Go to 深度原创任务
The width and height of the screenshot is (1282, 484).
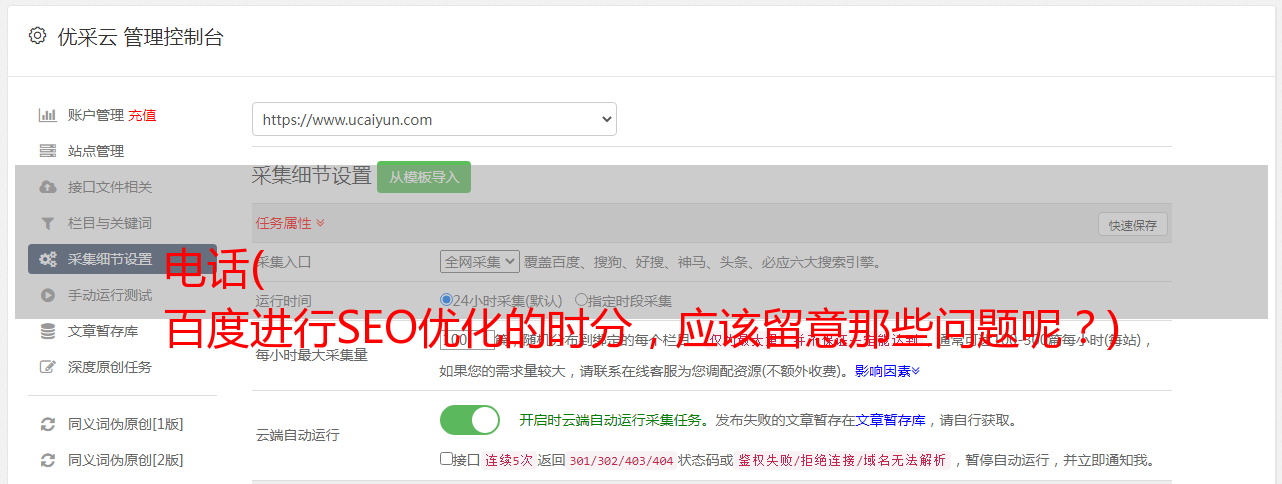pyautogui.click(x=110, y=367)
